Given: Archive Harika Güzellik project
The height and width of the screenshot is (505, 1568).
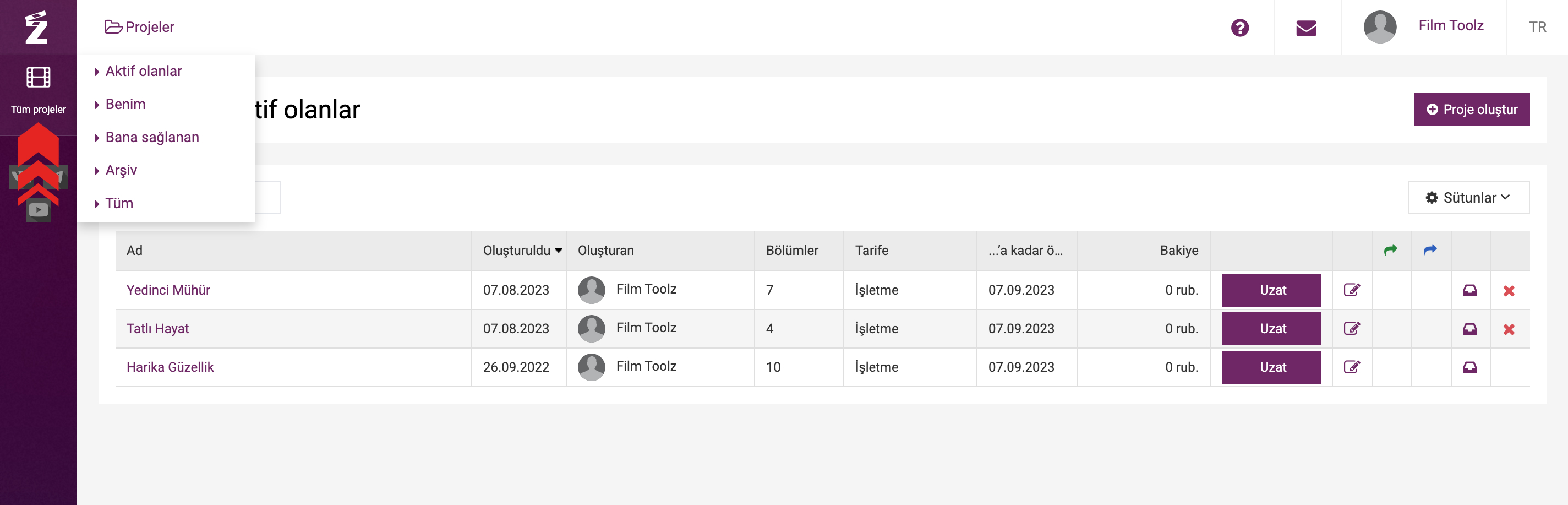Looking at the screenshot, I should click(1469, 367).
